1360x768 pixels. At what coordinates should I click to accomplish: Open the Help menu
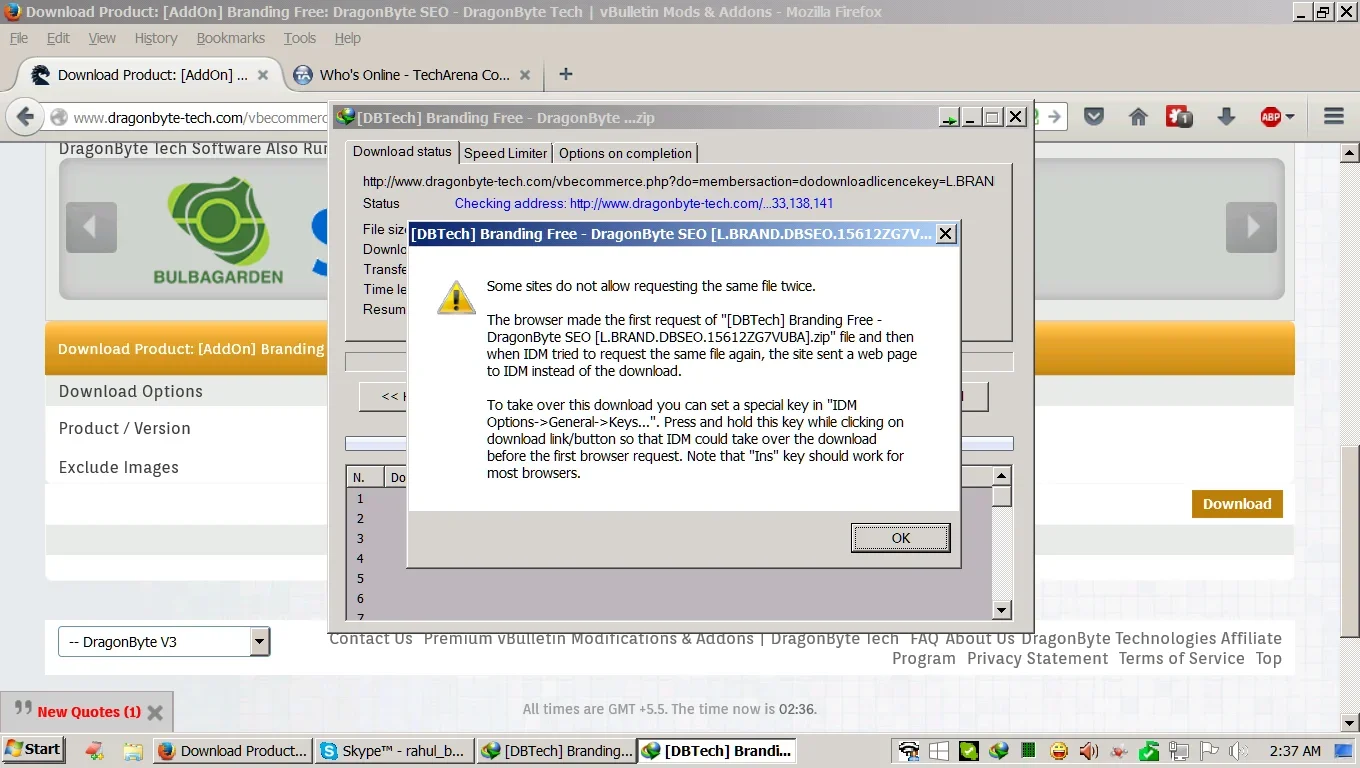pyautogui.click(x=347, y=38)
